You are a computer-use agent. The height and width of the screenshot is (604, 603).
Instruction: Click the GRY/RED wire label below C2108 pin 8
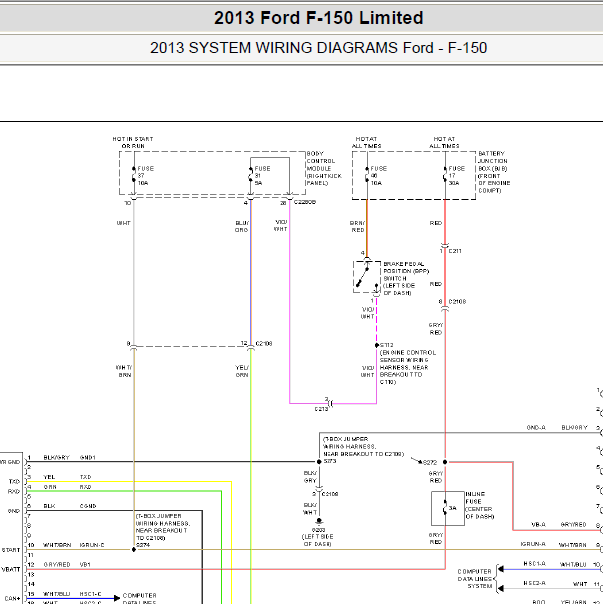point(436,329)
